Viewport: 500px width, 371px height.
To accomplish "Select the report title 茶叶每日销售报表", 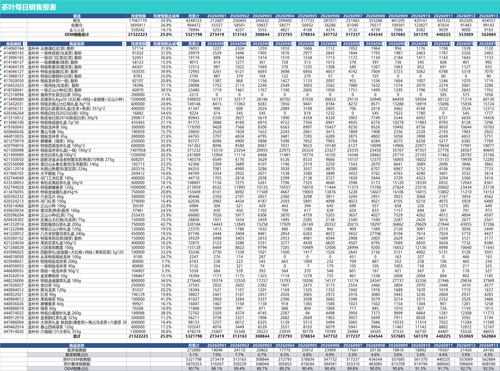I will [x=29, y=7].
